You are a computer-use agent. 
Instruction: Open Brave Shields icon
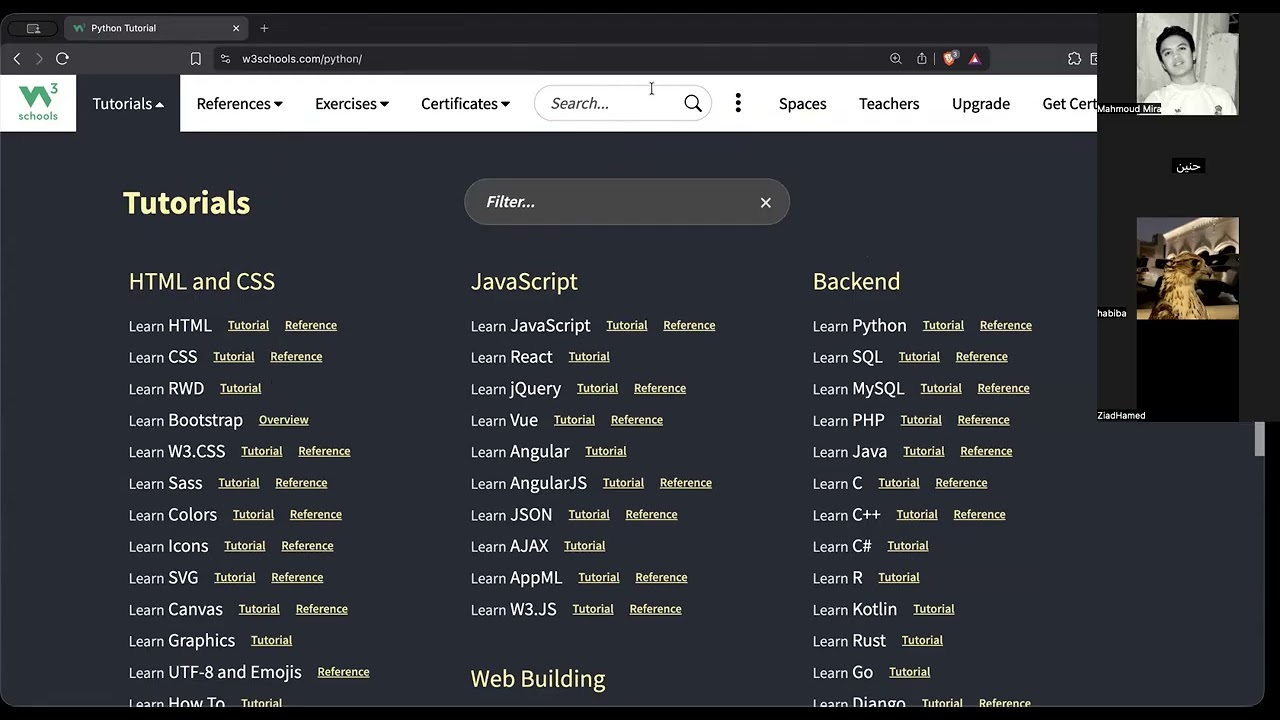point(950,58)
